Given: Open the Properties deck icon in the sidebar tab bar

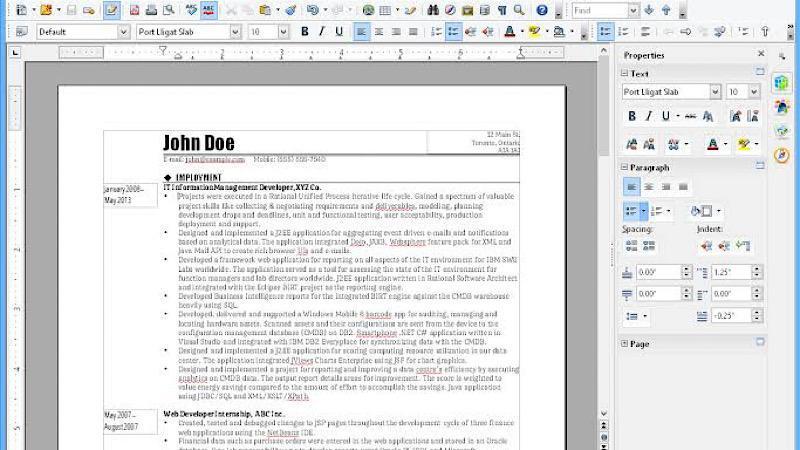Looking at the screenshot, I should coord(781,83).
